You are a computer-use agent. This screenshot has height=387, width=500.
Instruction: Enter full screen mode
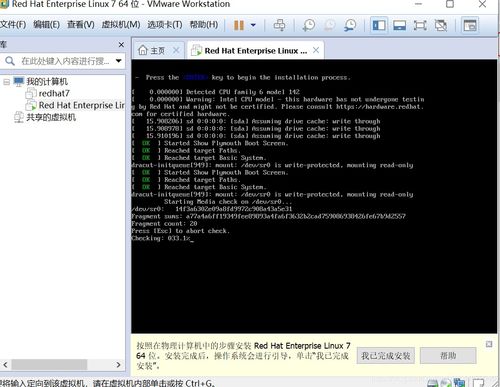pos(420,25)
